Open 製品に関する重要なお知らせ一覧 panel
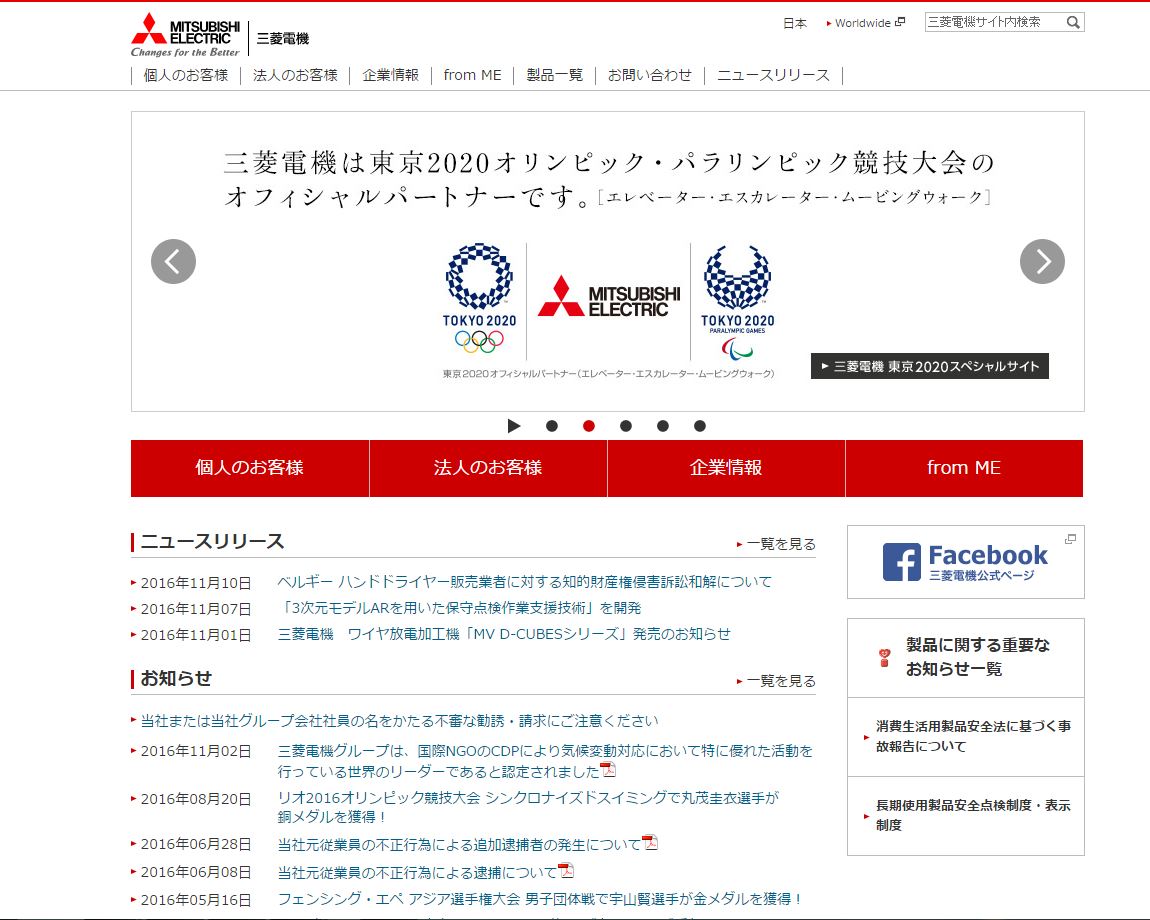The height and width of the screenshot is (920, 1150). tap(966, 657)
